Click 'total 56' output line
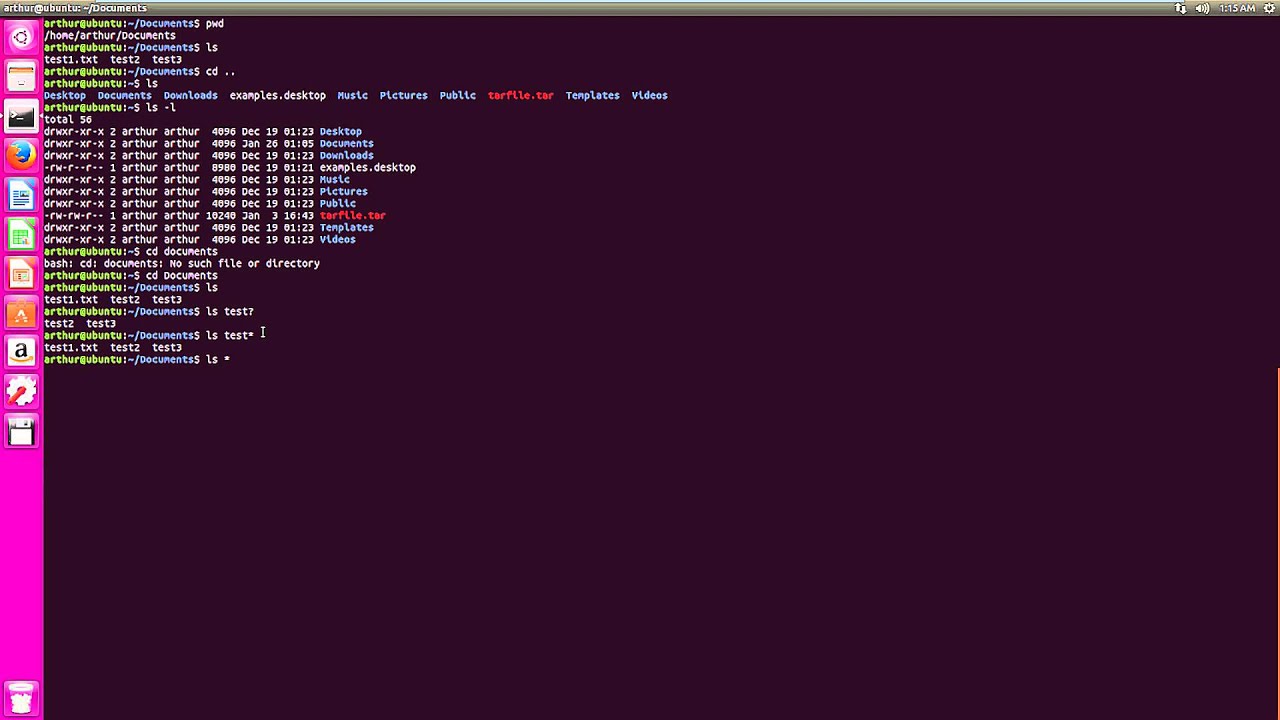 [x=68, y=119]
